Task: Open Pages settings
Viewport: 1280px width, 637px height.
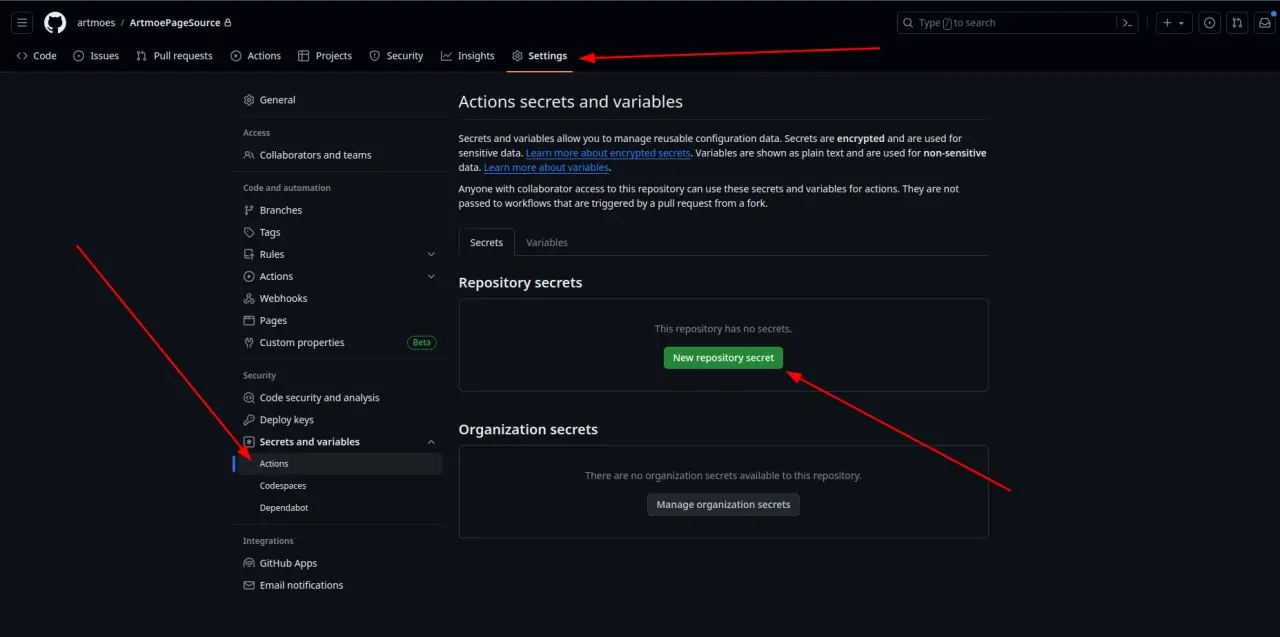Action: coord(273,320)
